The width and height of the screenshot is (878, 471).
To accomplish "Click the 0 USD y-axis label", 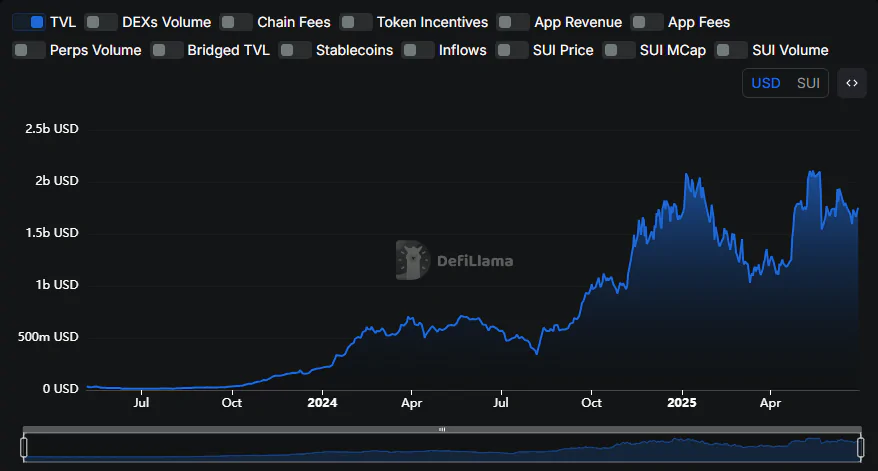I will [x=60, y=389].
